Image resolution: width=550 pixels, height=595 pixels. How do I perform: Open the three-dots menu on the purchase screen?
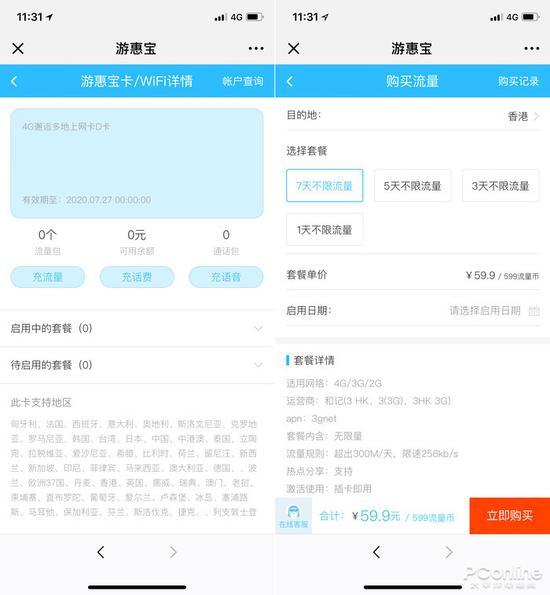click(x=531, y=49)
